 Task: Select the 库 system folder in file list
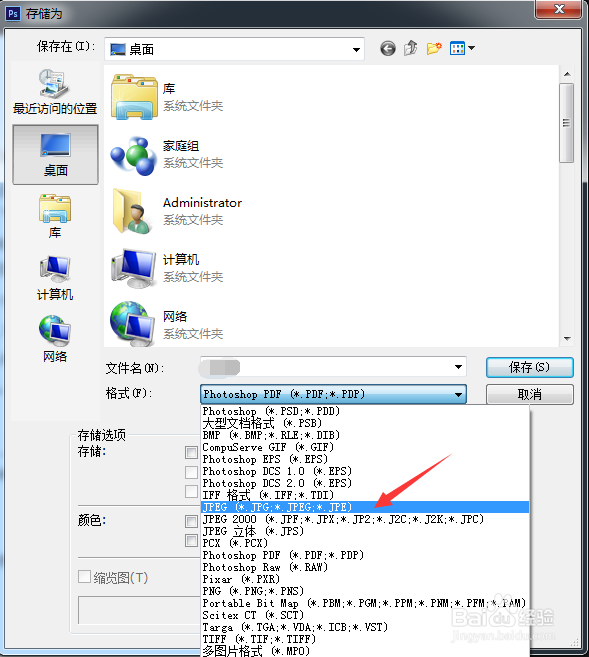point(168,97)
